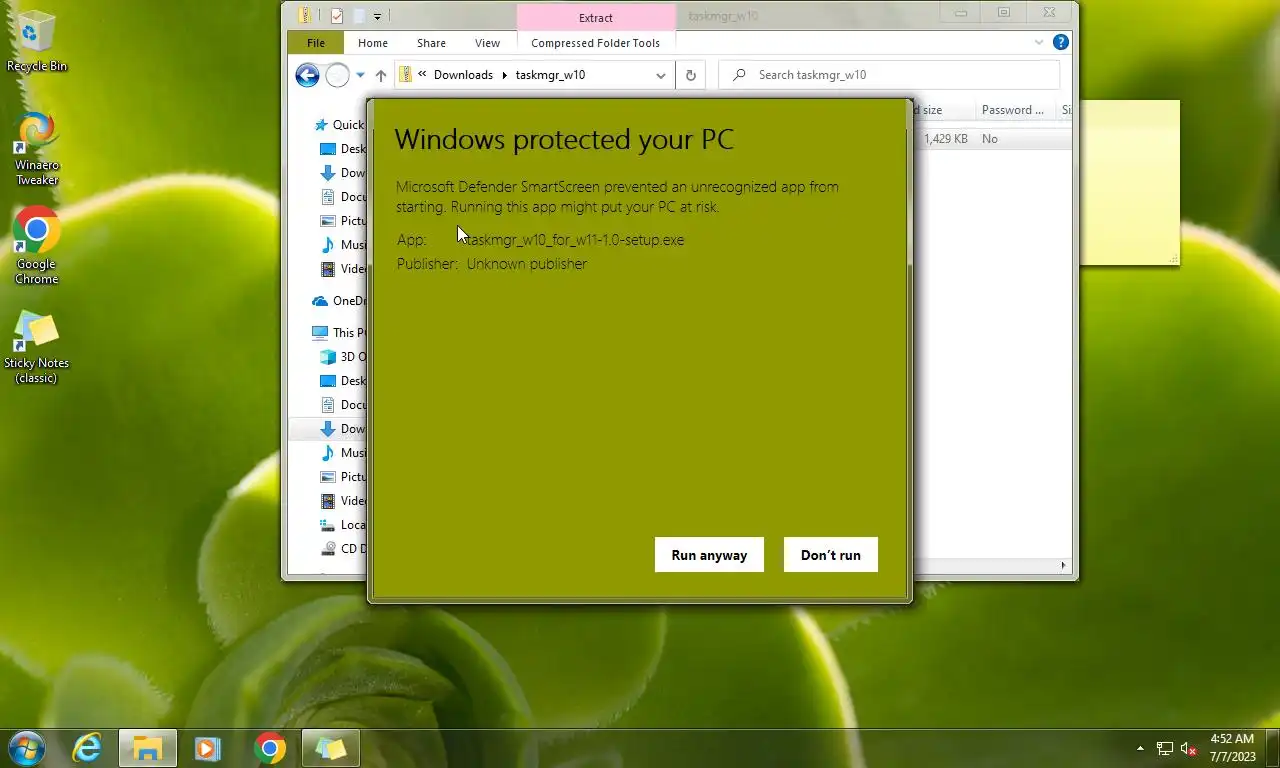Open Compressed Folder Tools tab

point(595,43)
